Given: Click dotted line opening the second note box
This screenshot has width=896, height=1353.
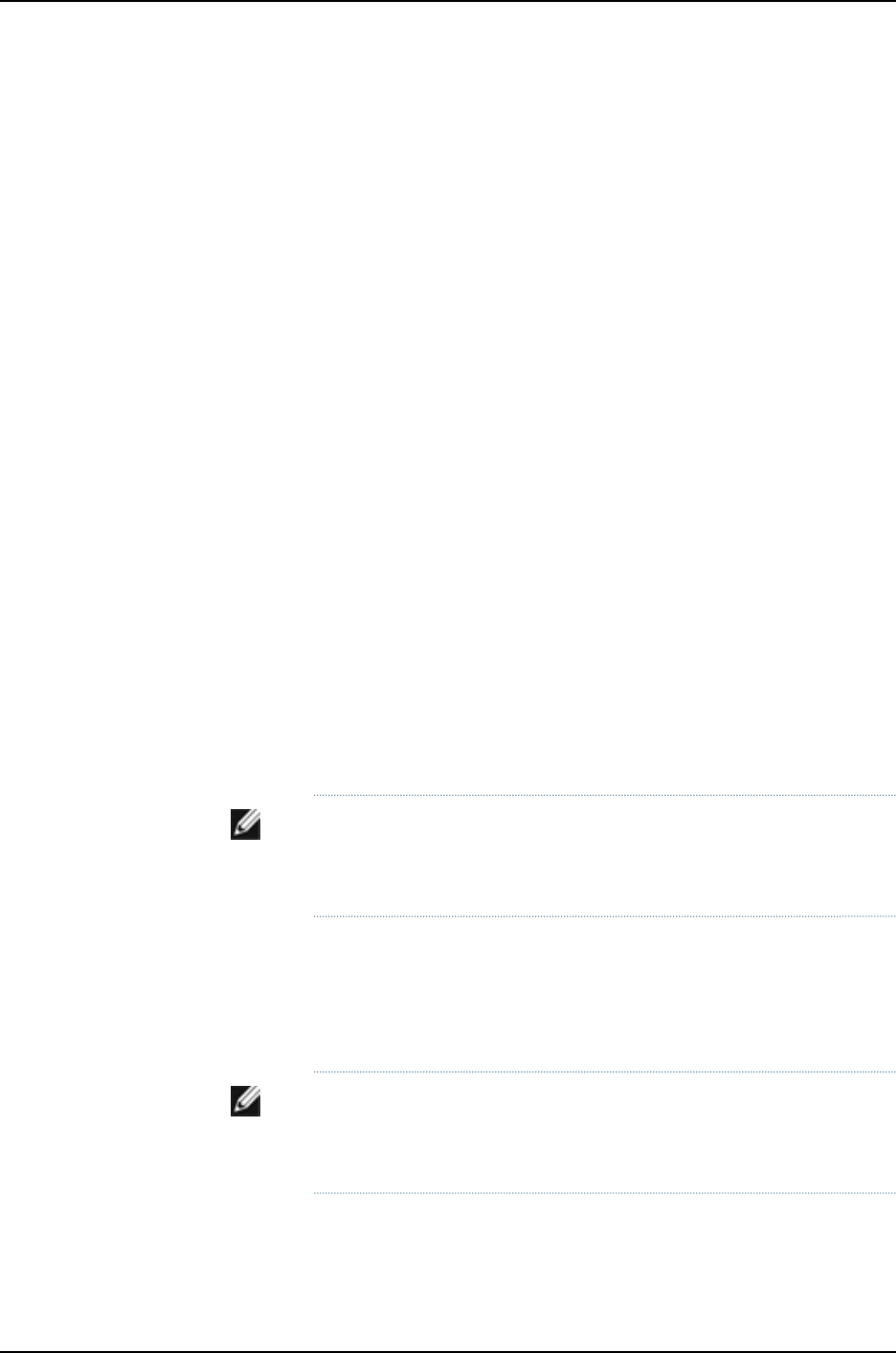Looking at the screenshot, I should pyautogui.click(x=605, y=1071).
